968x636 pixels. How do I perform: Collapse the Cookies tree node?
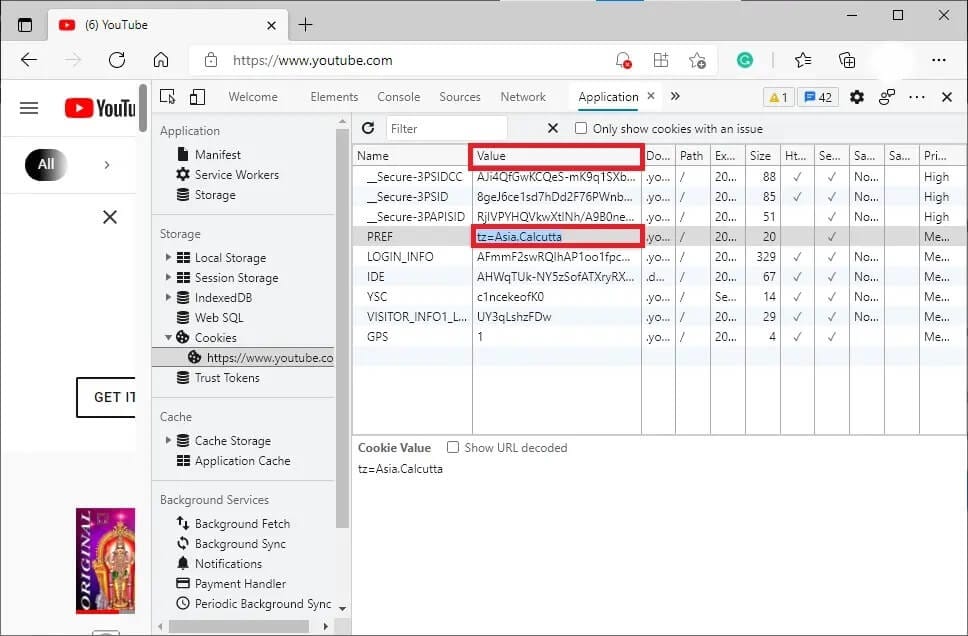(168, 337)
